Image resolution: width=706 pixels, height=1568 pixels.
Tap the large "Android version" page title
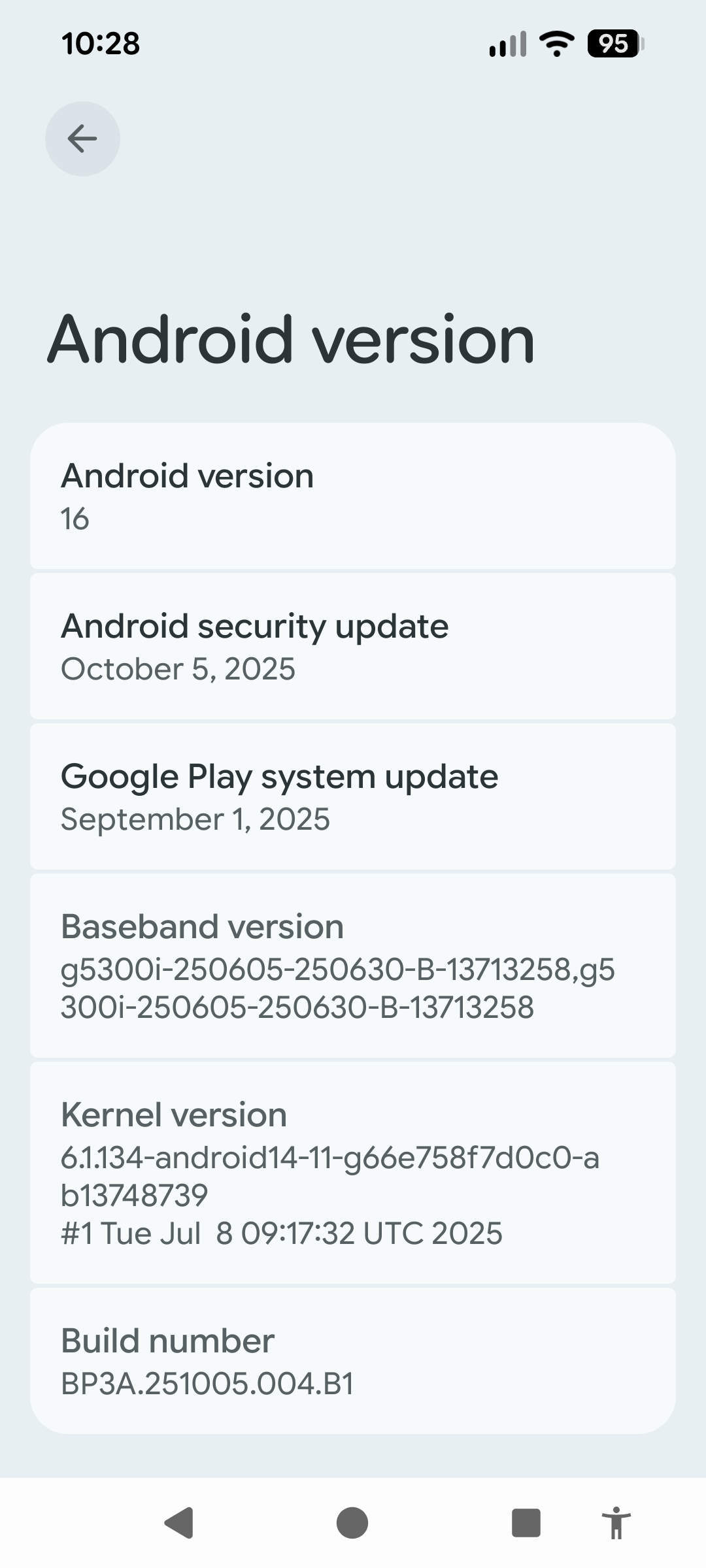[292, 339]
